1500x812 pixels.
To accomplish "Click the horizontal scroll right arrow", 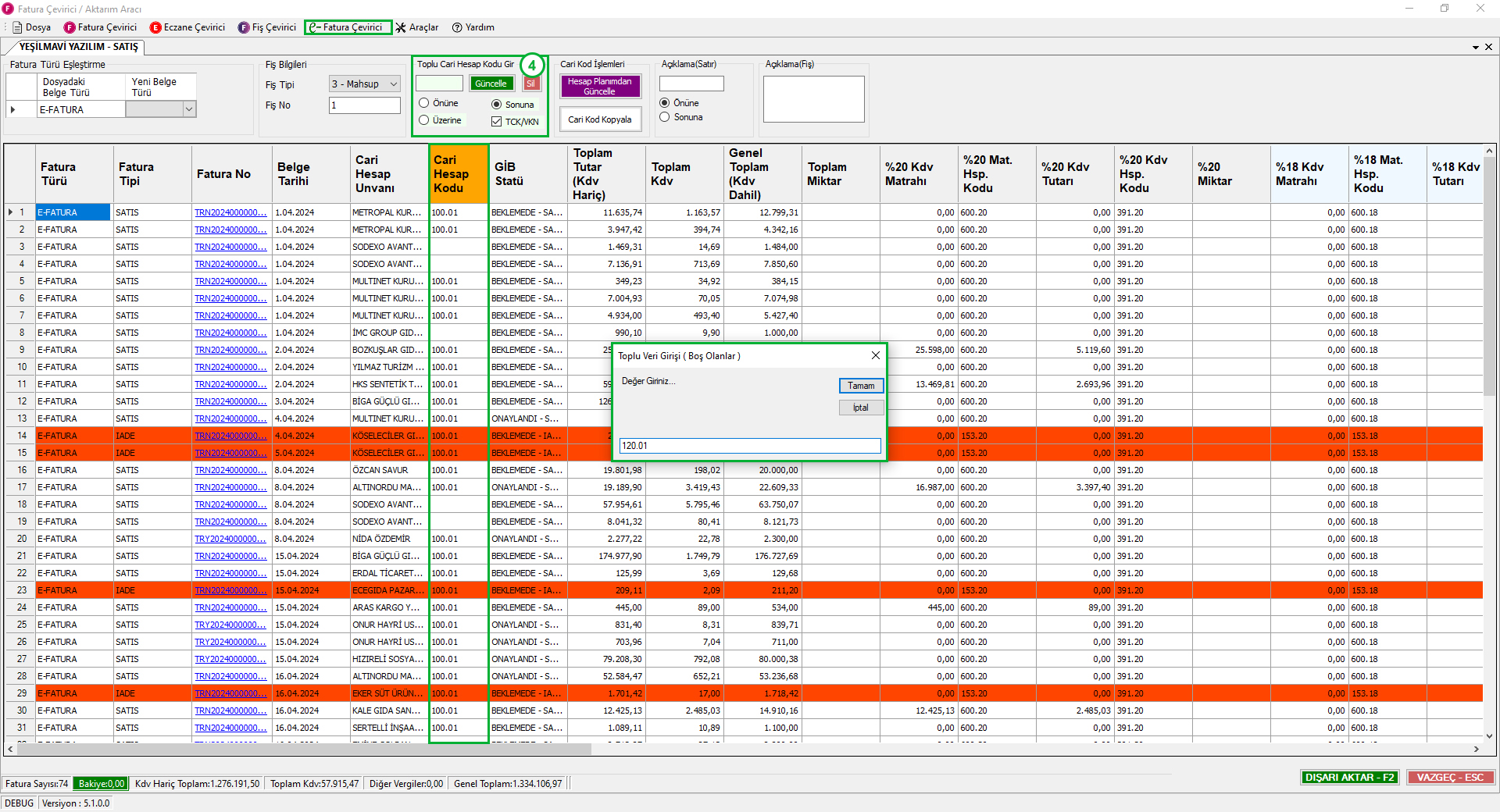I will click(1476, 749).
